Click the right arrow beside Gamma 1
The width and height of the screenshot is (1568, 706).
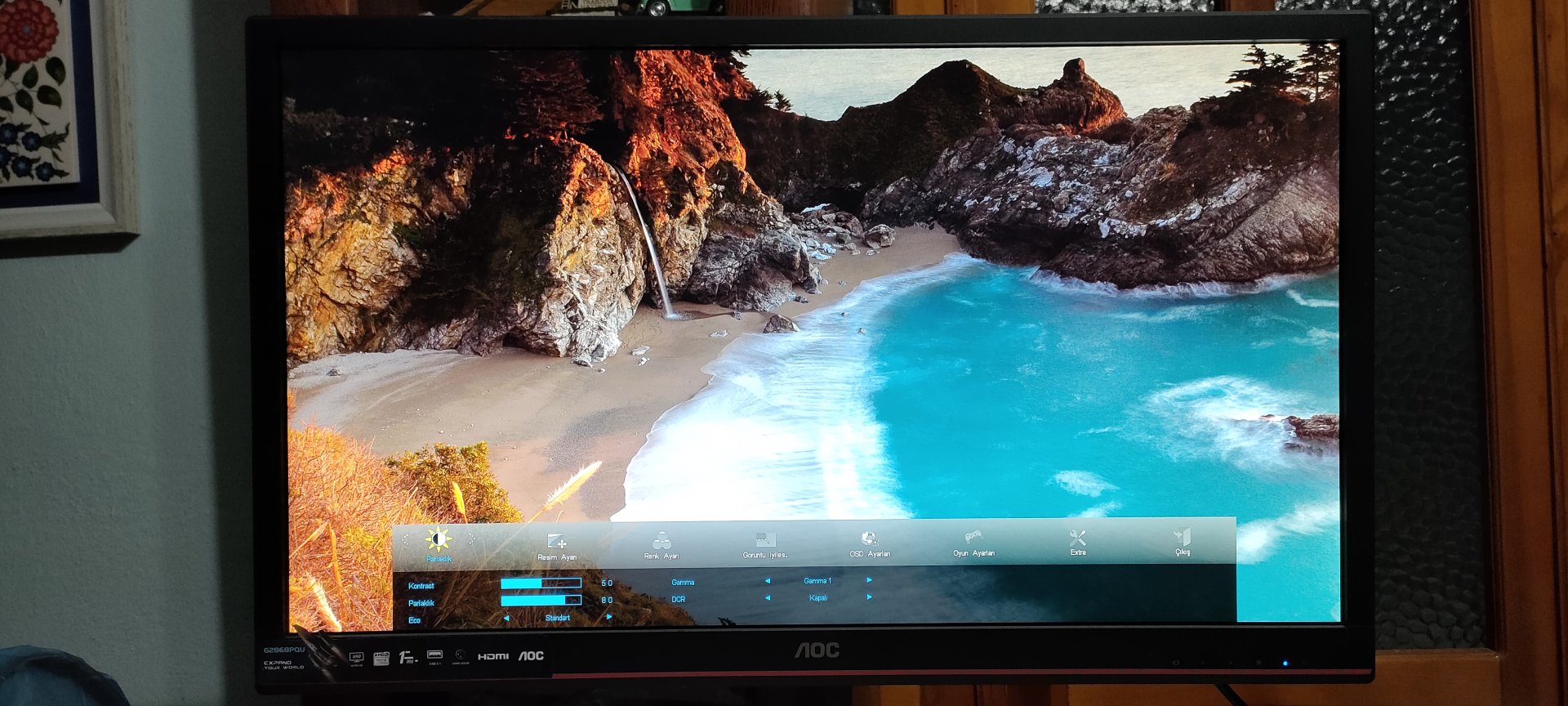click(869, 580)
